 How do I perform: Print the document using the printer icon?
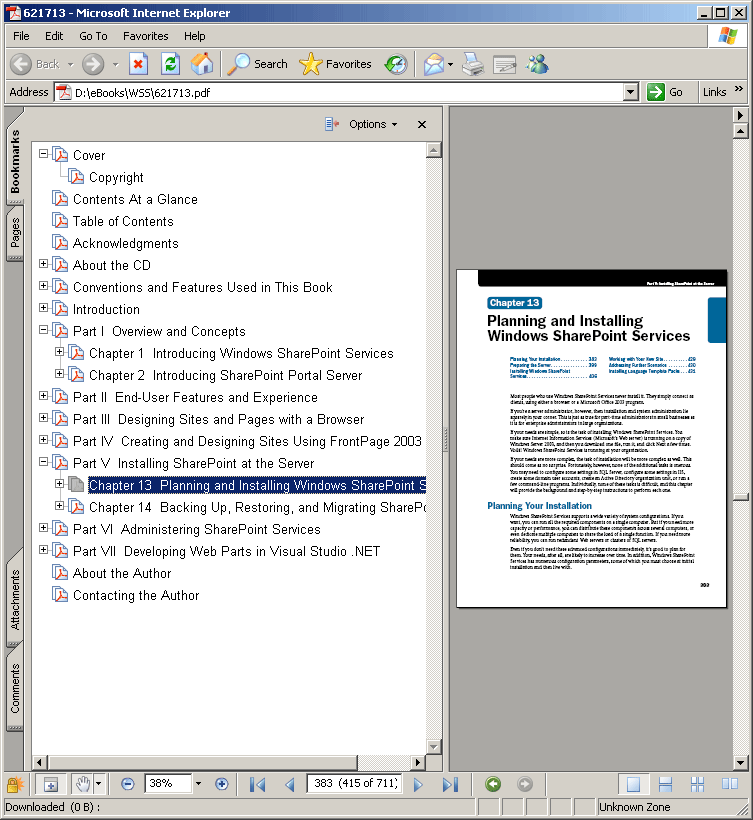(473, 64)
